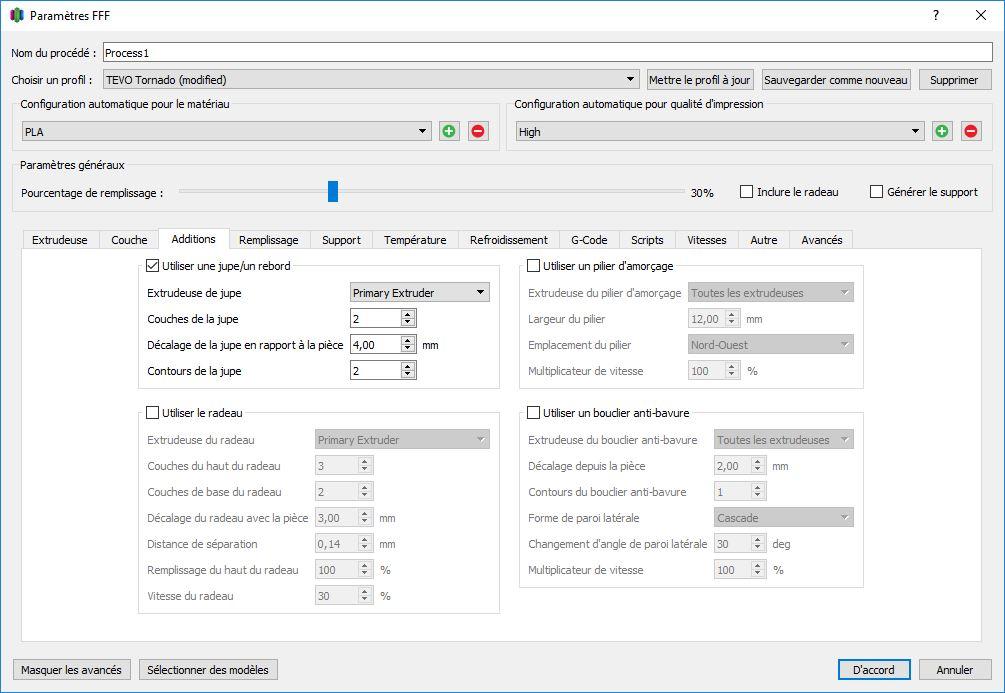1005x693 pixels.
Task: Go to the Scripts tab
Action: click(x=647, y=240)
